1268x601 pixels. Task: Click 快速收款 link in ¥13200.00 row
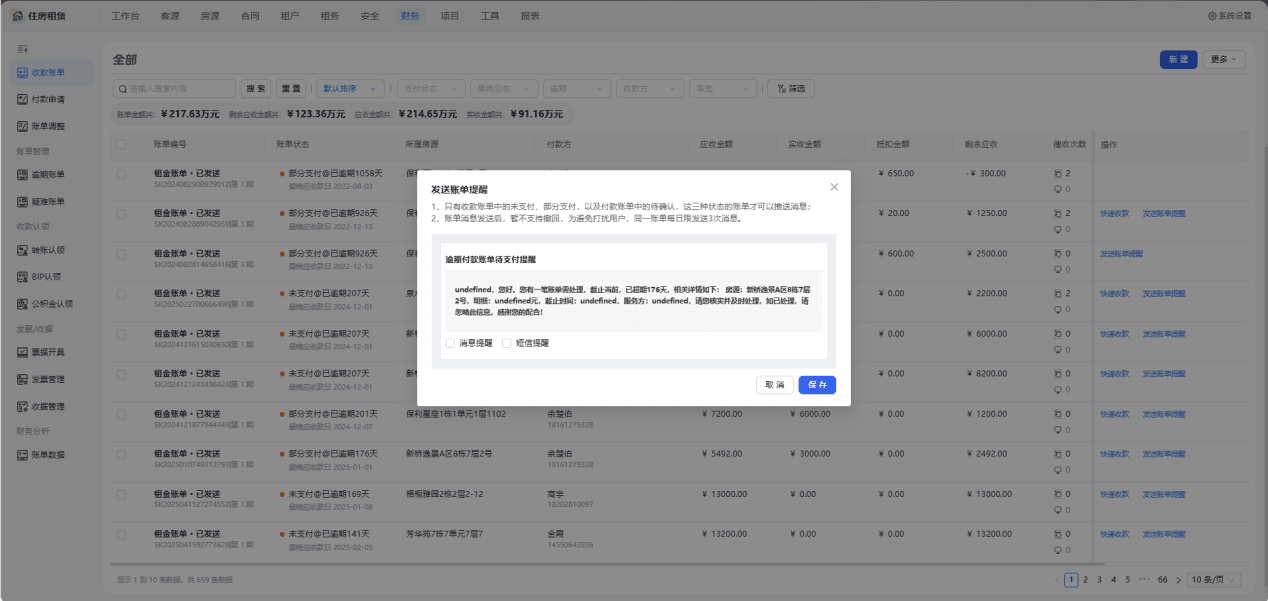click(x=1114, y=534)
